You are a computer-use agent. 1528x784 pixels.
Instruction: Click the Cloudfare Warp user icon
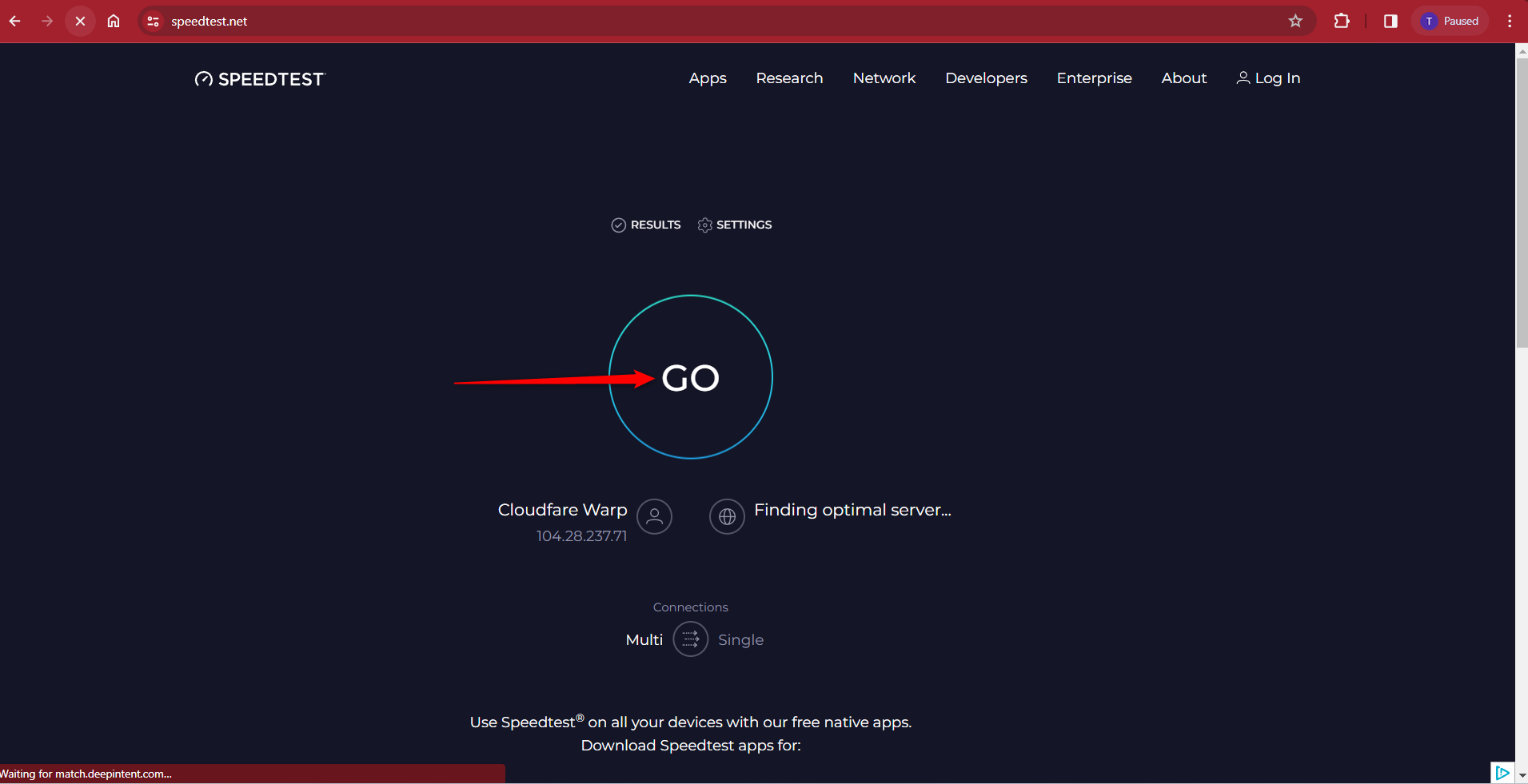[653, 517]
